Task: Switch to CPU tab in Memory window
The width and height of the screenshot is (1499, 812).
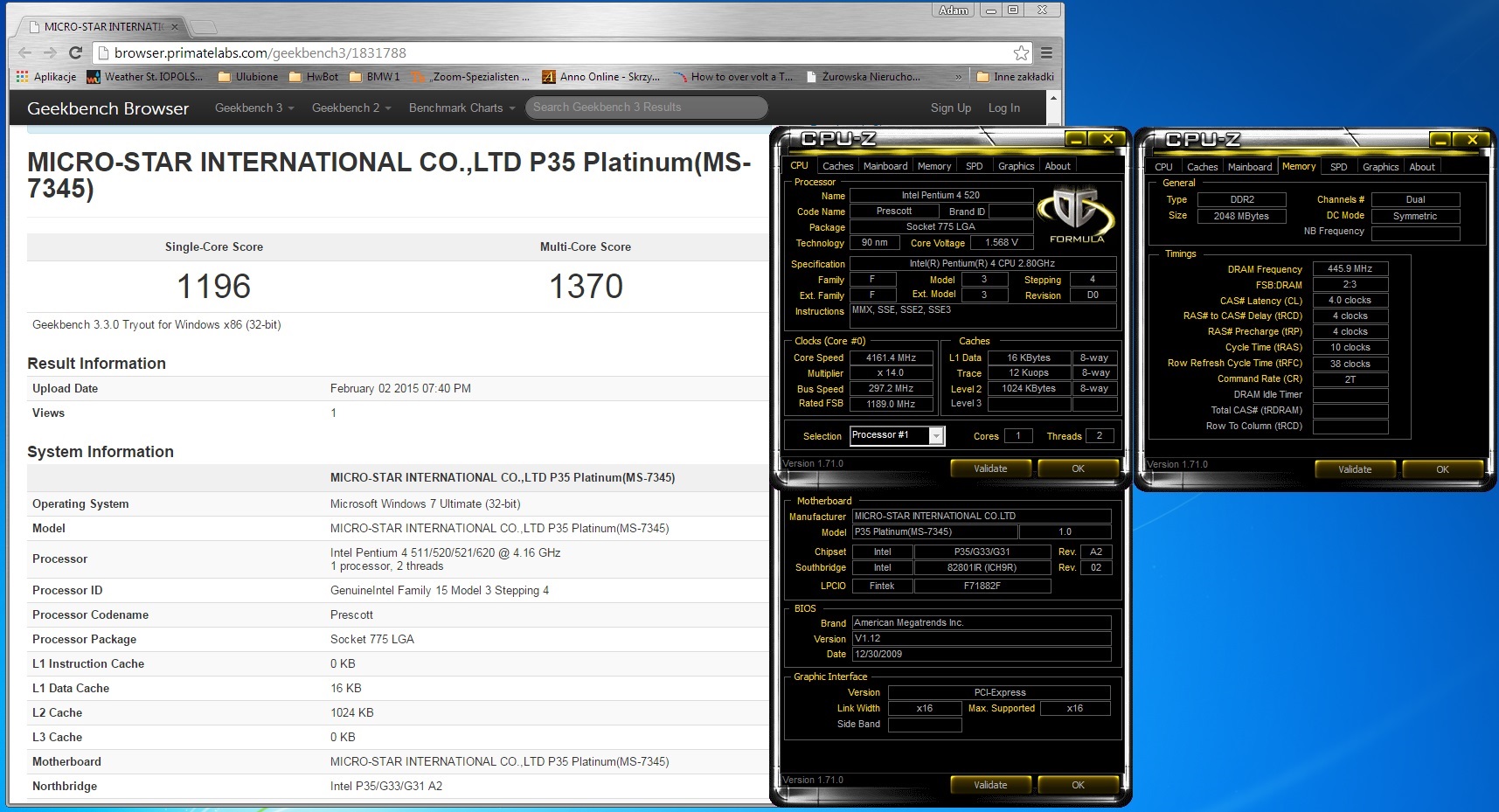Action: pyautogui.click(x=1163, y=167)
